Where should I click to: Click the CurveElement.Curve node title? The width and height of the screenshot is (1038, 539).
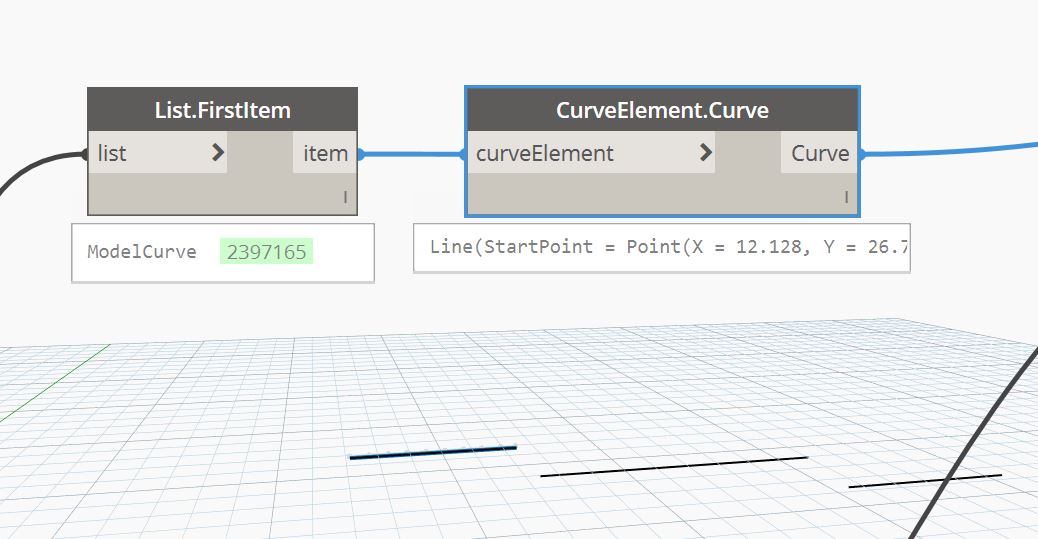tap(662, 110)
